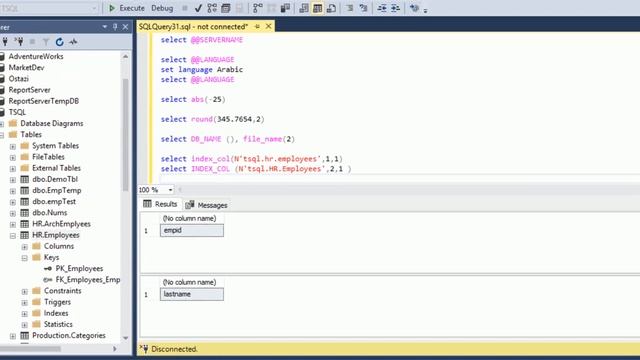Click the Cancel Executing Query stop icon
Screen dimensions: 640x360
click(184, 8)
